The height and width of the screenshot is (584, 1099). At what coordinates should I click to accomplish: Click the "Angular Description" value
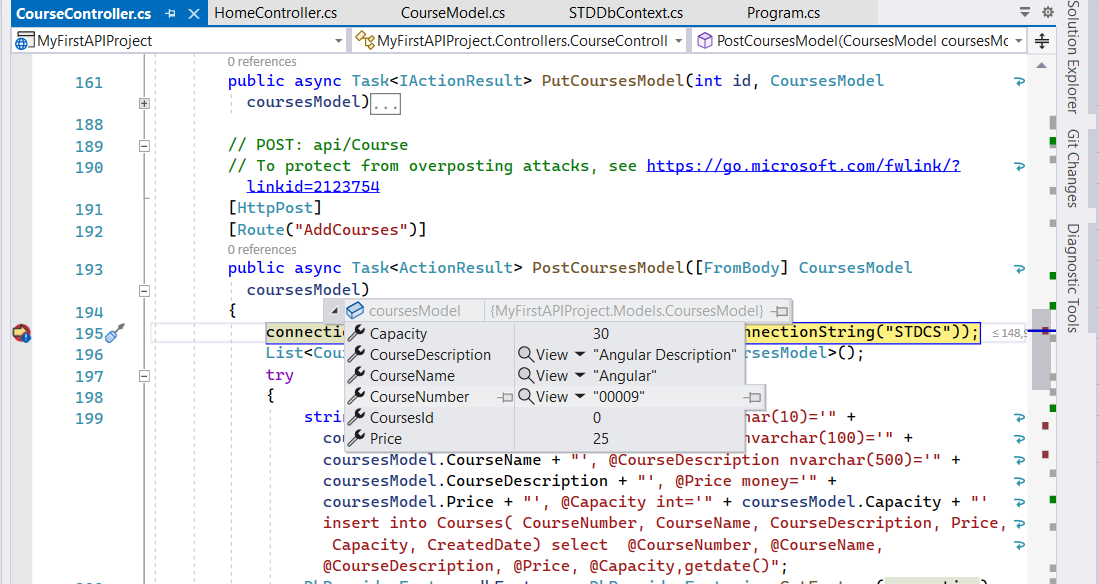pos(664,355)
